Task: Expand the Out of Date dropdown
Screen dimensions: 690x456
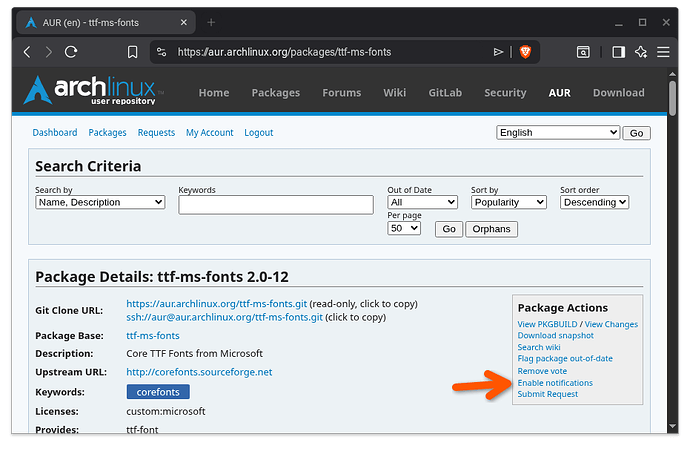Action: [422, 202]
